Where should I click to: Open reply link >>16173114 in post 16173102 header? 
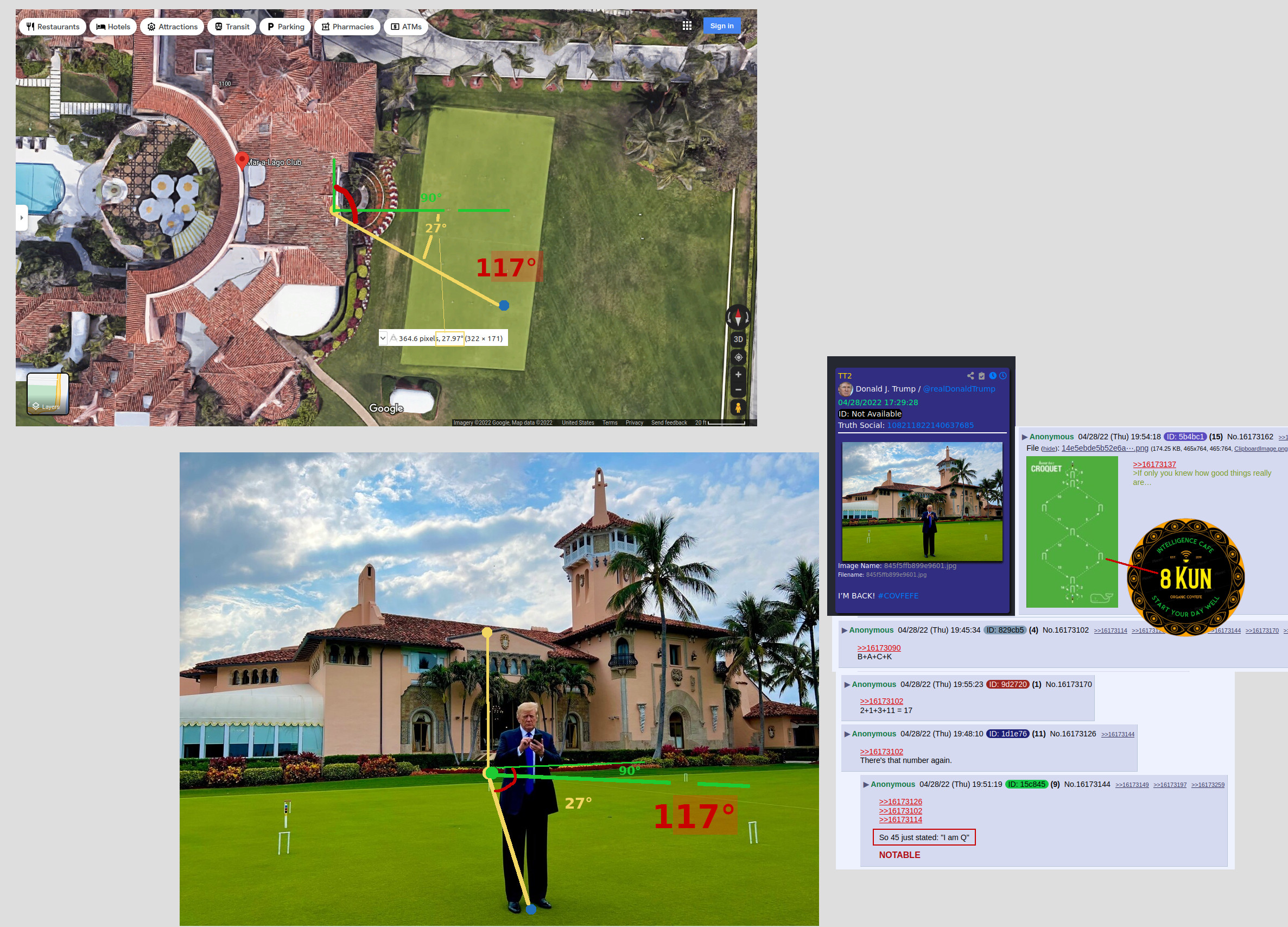click(1111, 631)
